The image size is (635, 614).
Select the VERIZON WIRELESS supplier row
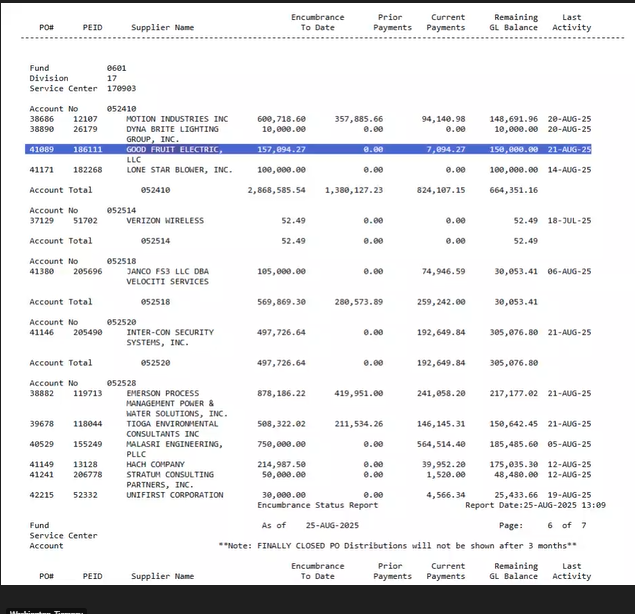point(165,220)
